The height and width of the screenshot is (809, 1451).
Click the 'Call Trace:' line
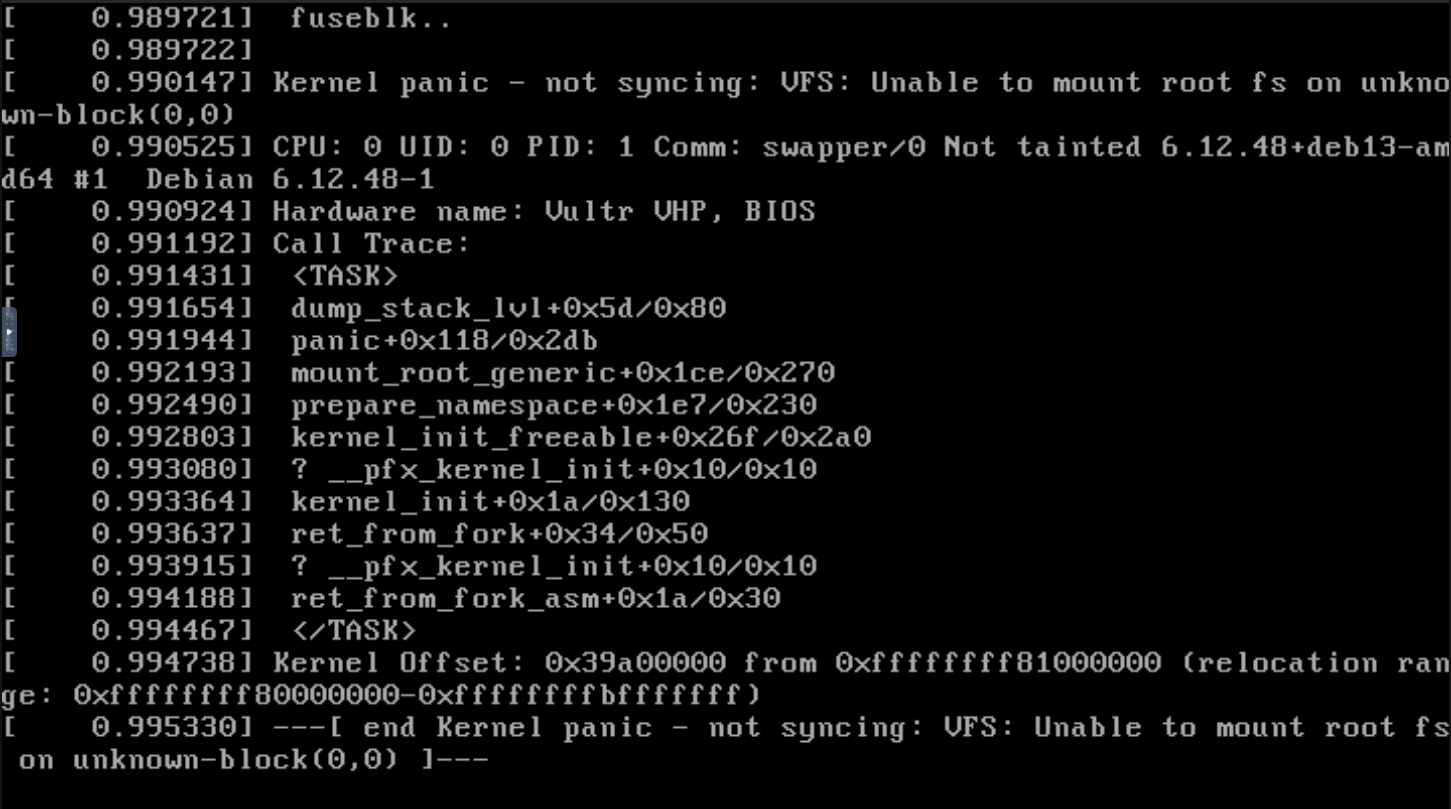click(x=370, y=243)
